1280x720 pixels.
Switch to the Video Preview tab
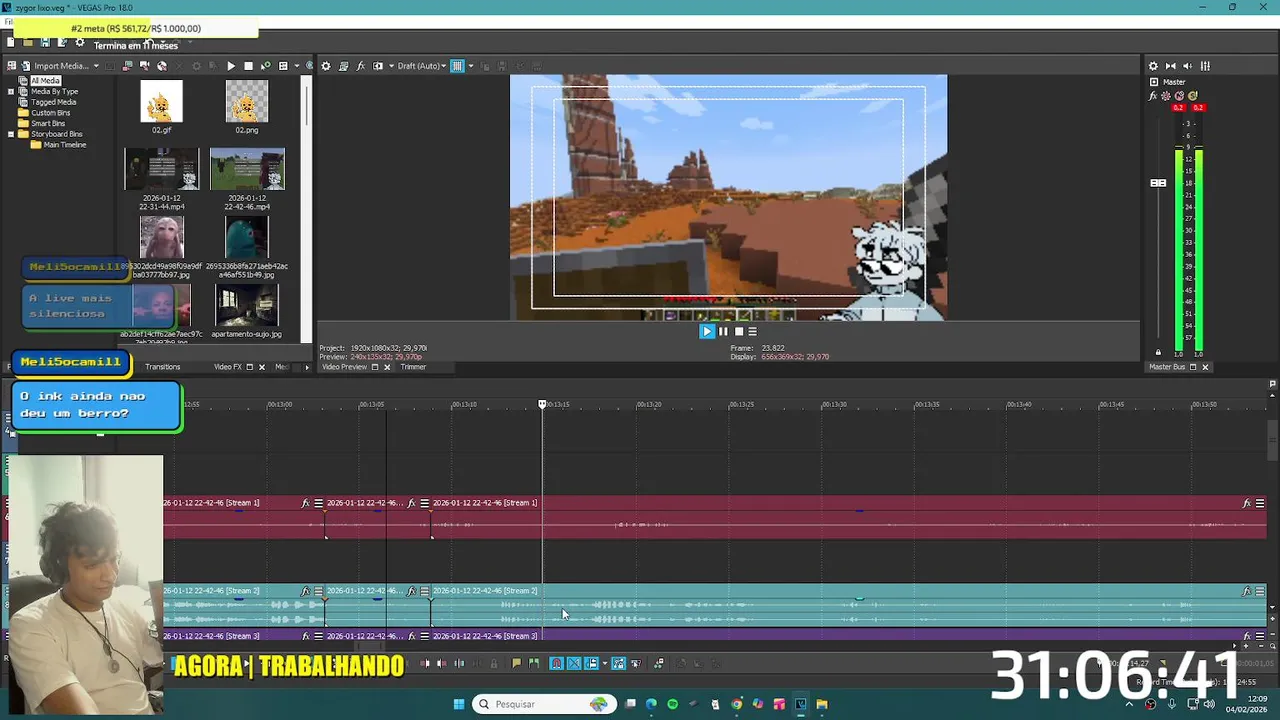pos(344,367)
